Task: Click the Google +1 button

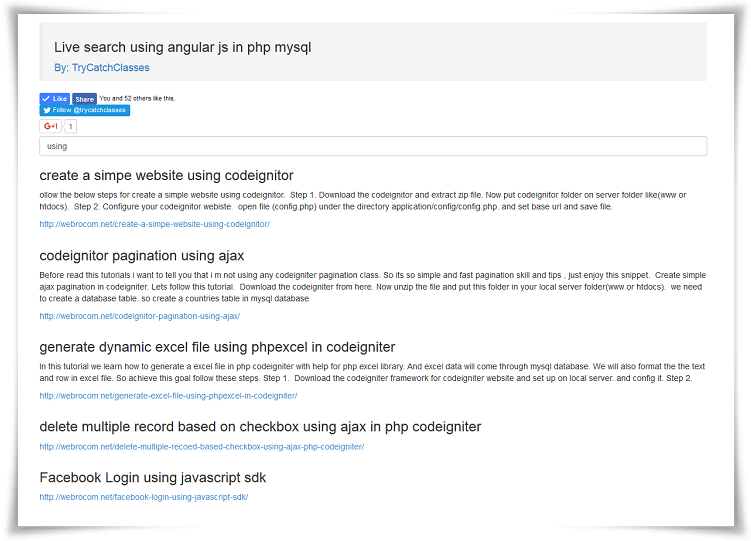Action: click(x=50, y=127)
